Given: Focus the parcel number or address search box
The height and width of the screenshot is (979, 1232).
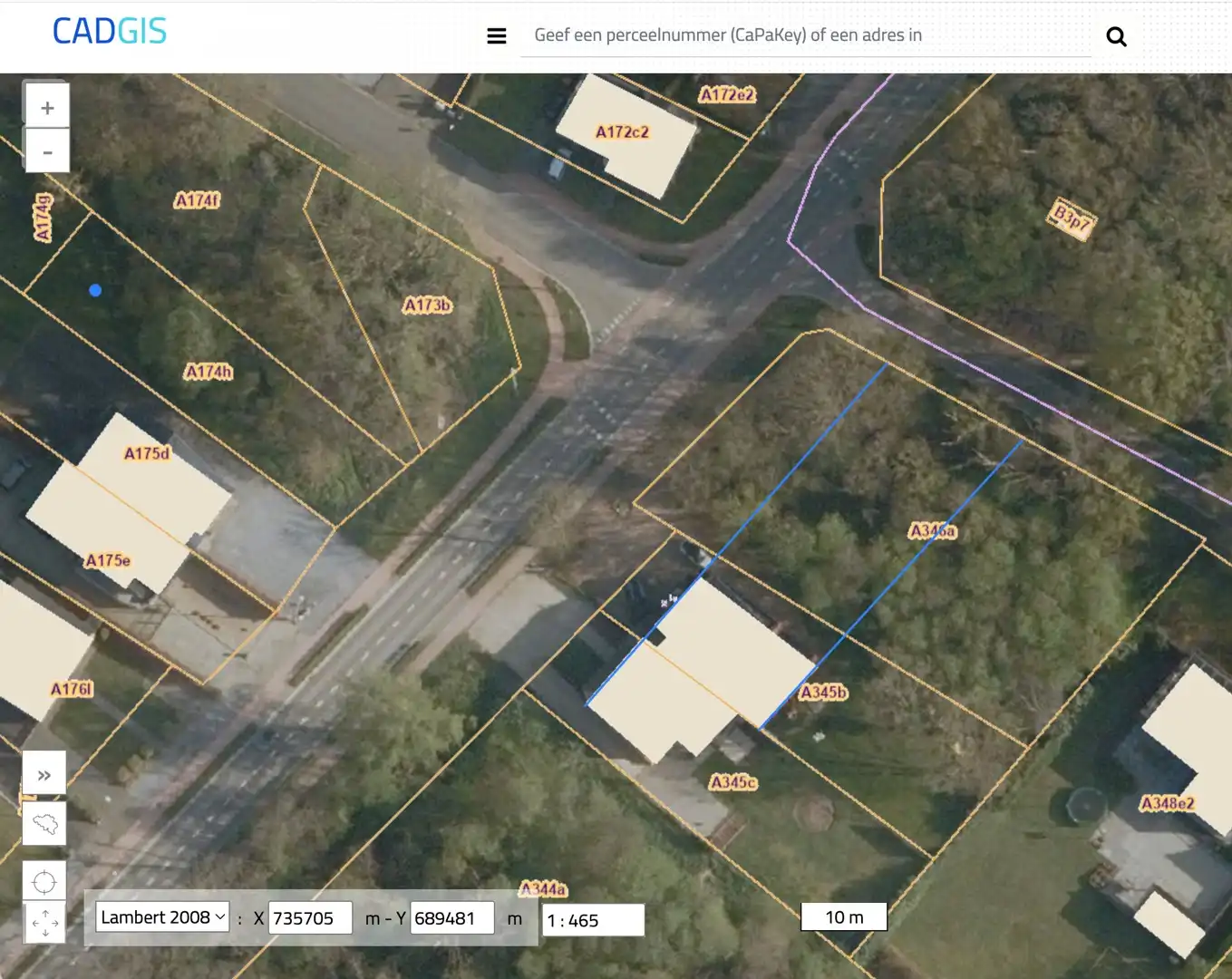Looking at the screenshot, I should click(x=805, y=35).
